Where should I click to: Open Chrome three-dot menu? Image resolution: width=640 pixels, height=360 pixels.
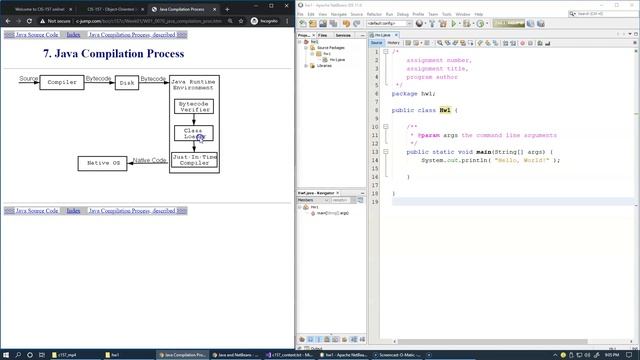coord(287,21)
